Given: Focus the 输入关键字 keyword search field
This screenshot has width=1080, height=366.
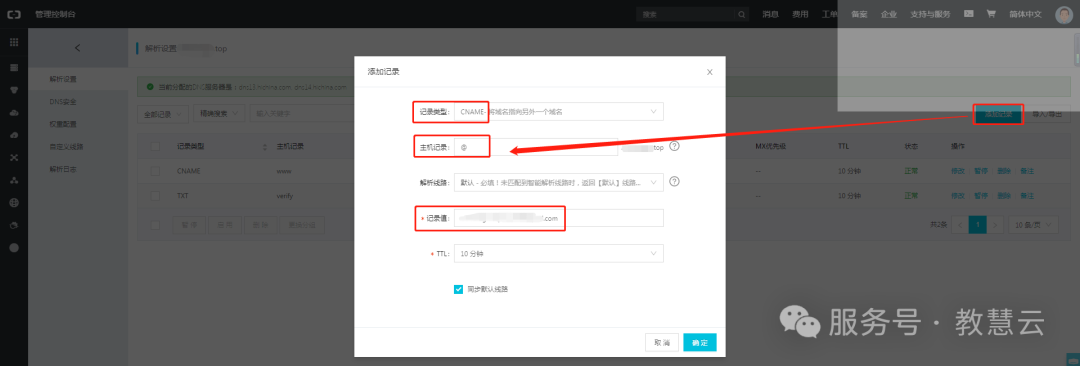Looking at the screenshot, I should tap(303, 112).
